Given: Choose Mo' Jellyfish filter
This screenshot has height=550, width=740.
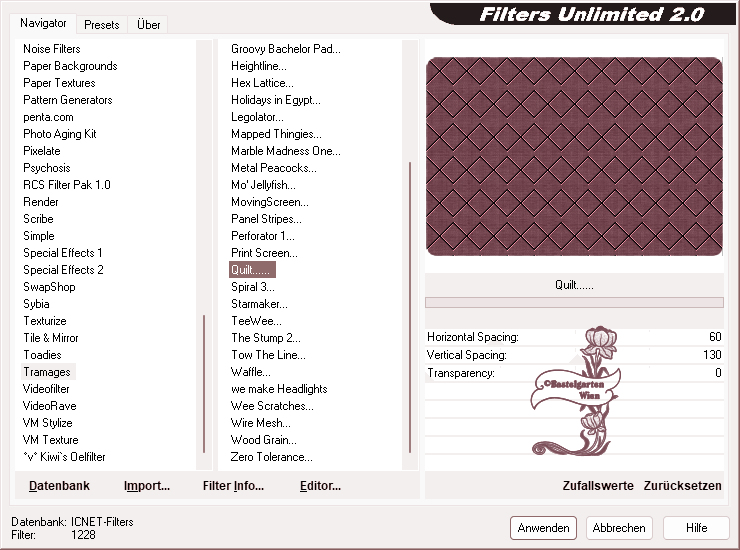Looking at the screenshot, I should (263, 185).
